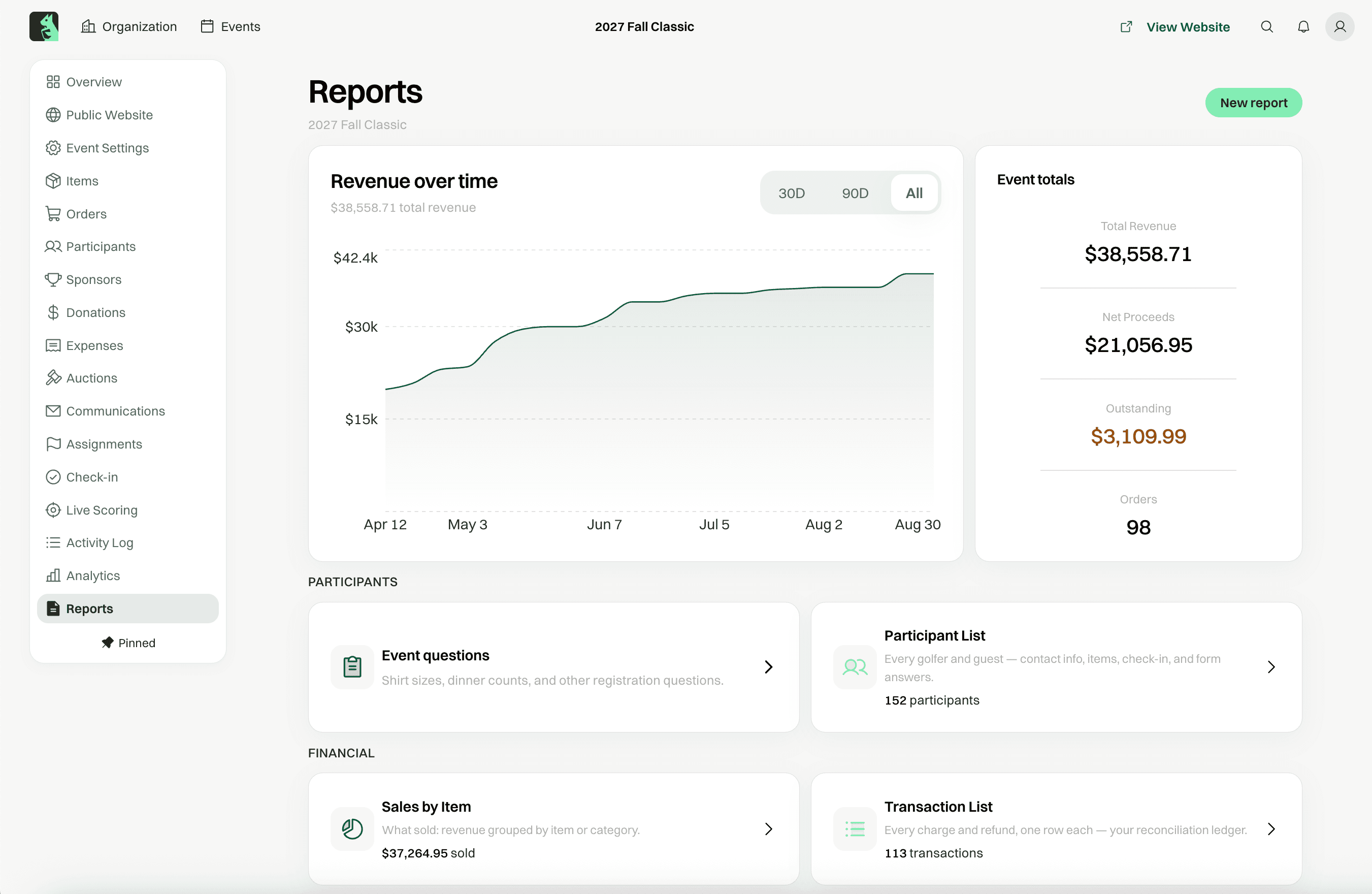Click the Outstanding amount $3,109.99
The width and height of the screenshot is (1372, 894).
[1138, 436]
